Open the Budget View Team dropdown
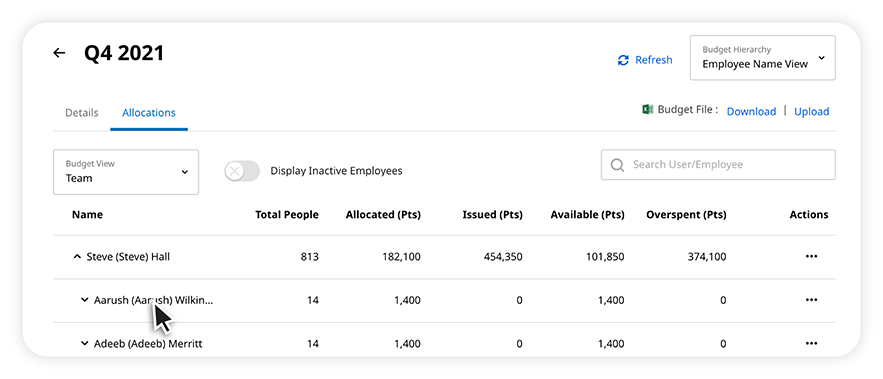Viewport: 883px width, 379px height. (126, 172)
